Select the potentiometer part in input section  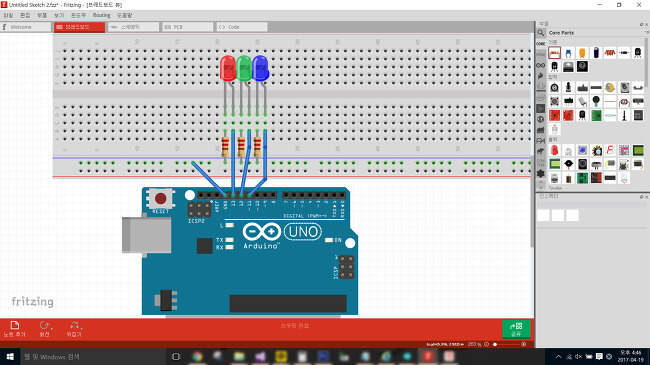coord(554,88)
